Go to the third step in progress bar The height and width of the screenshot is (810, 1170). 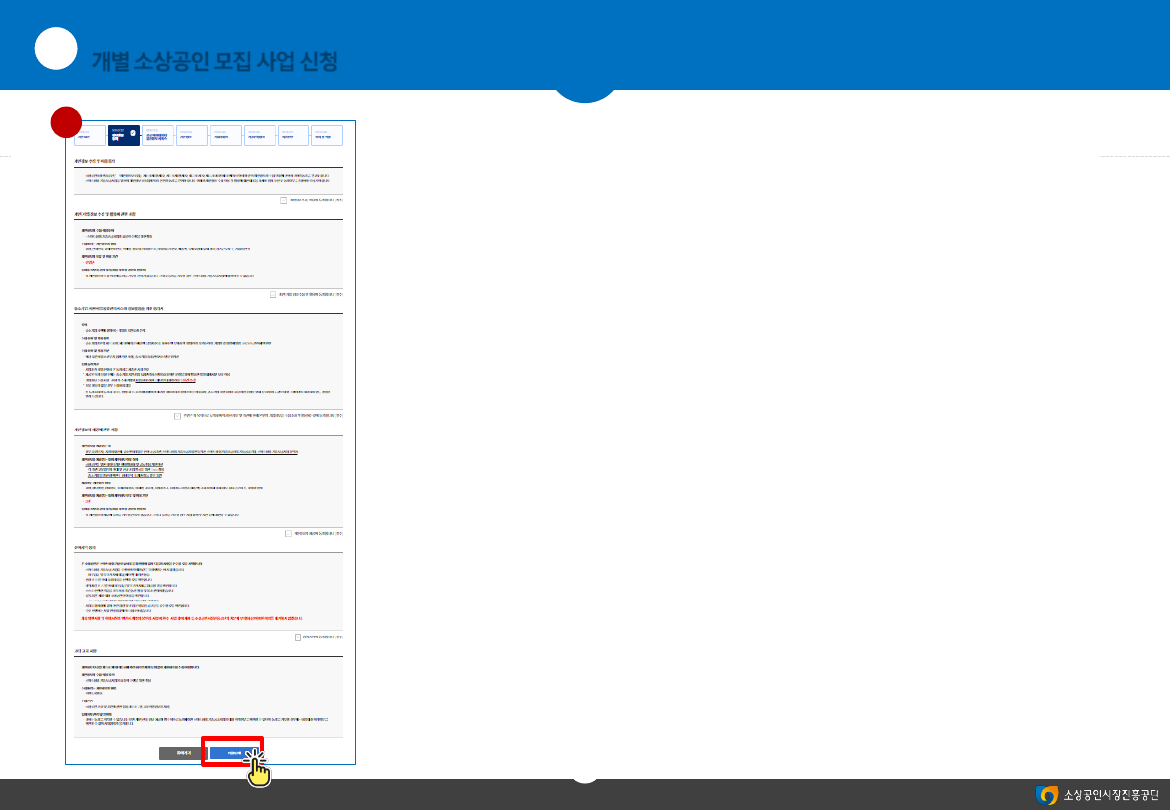tap(158, 135)
